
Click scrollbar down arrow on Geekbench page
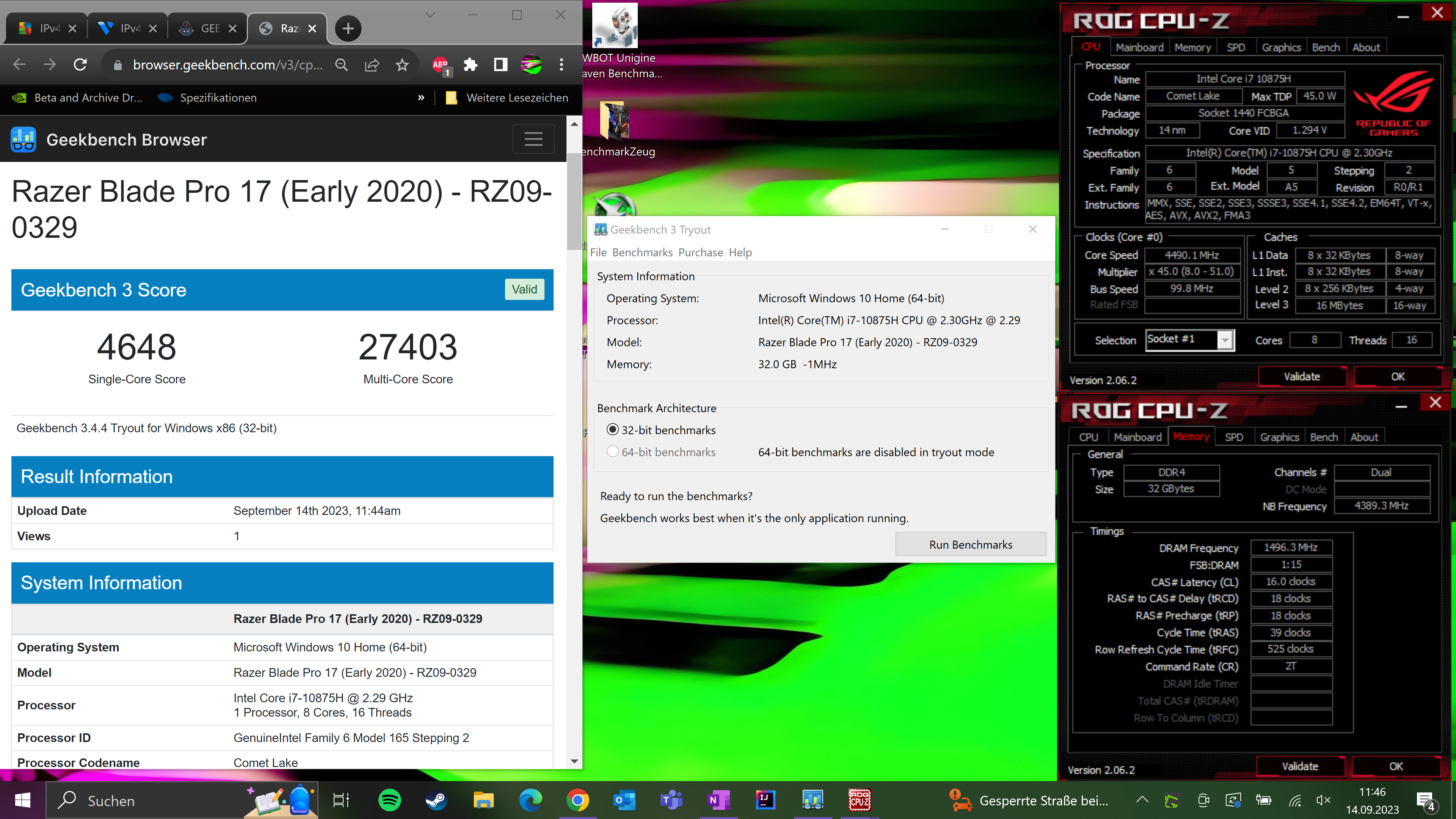click(x=574, y=761)
